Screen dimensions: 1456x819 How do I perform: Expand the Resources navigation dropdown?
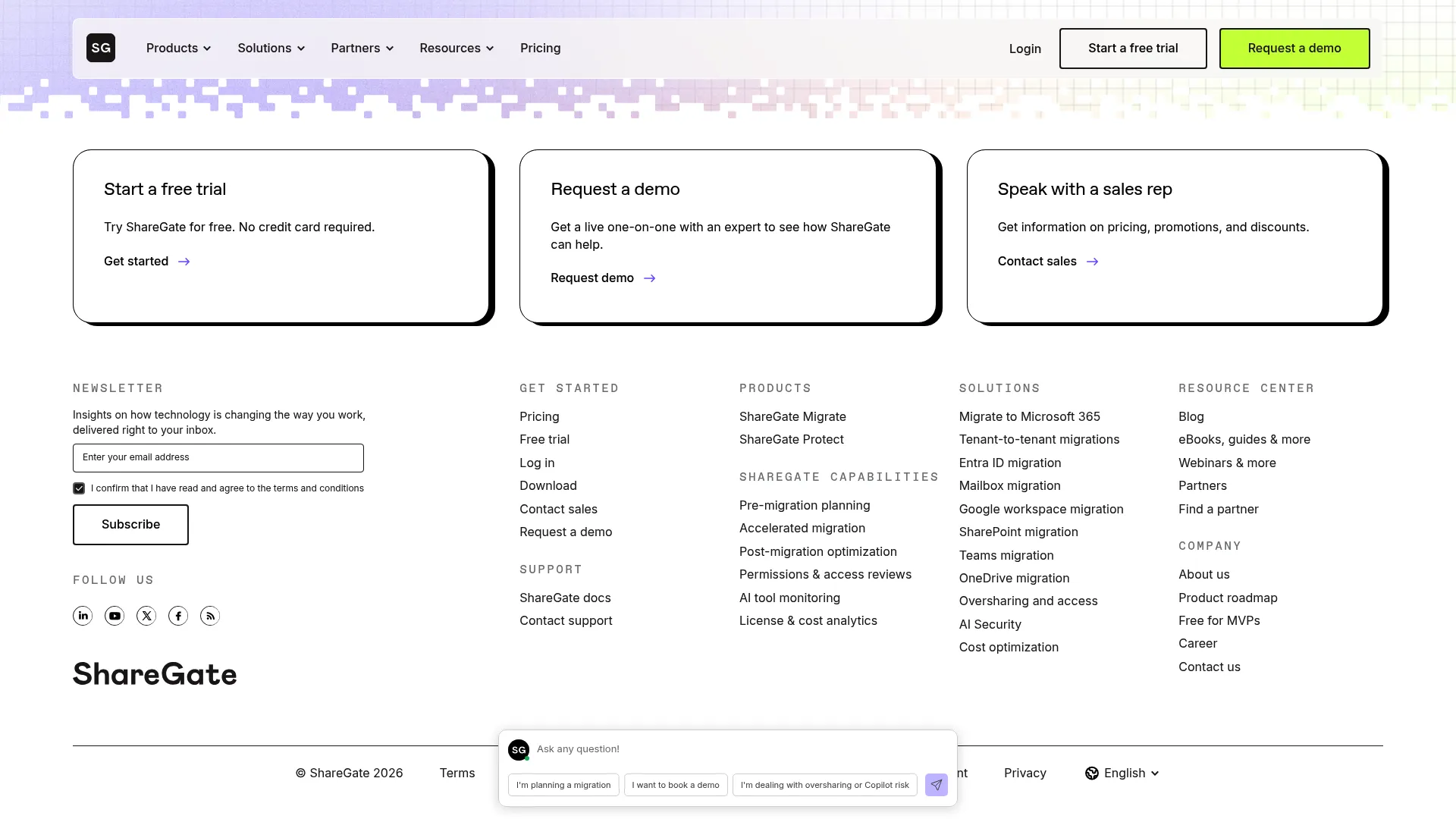pyautogui.click(x=457, y=48)
